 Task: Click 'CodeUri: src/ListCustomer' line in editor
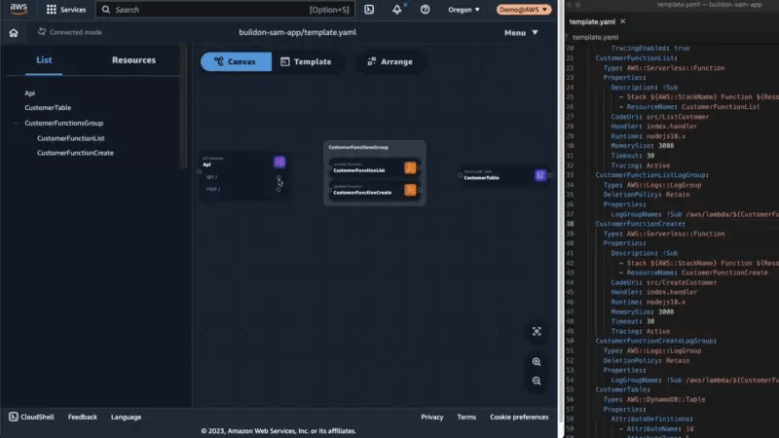coord(660,117)
